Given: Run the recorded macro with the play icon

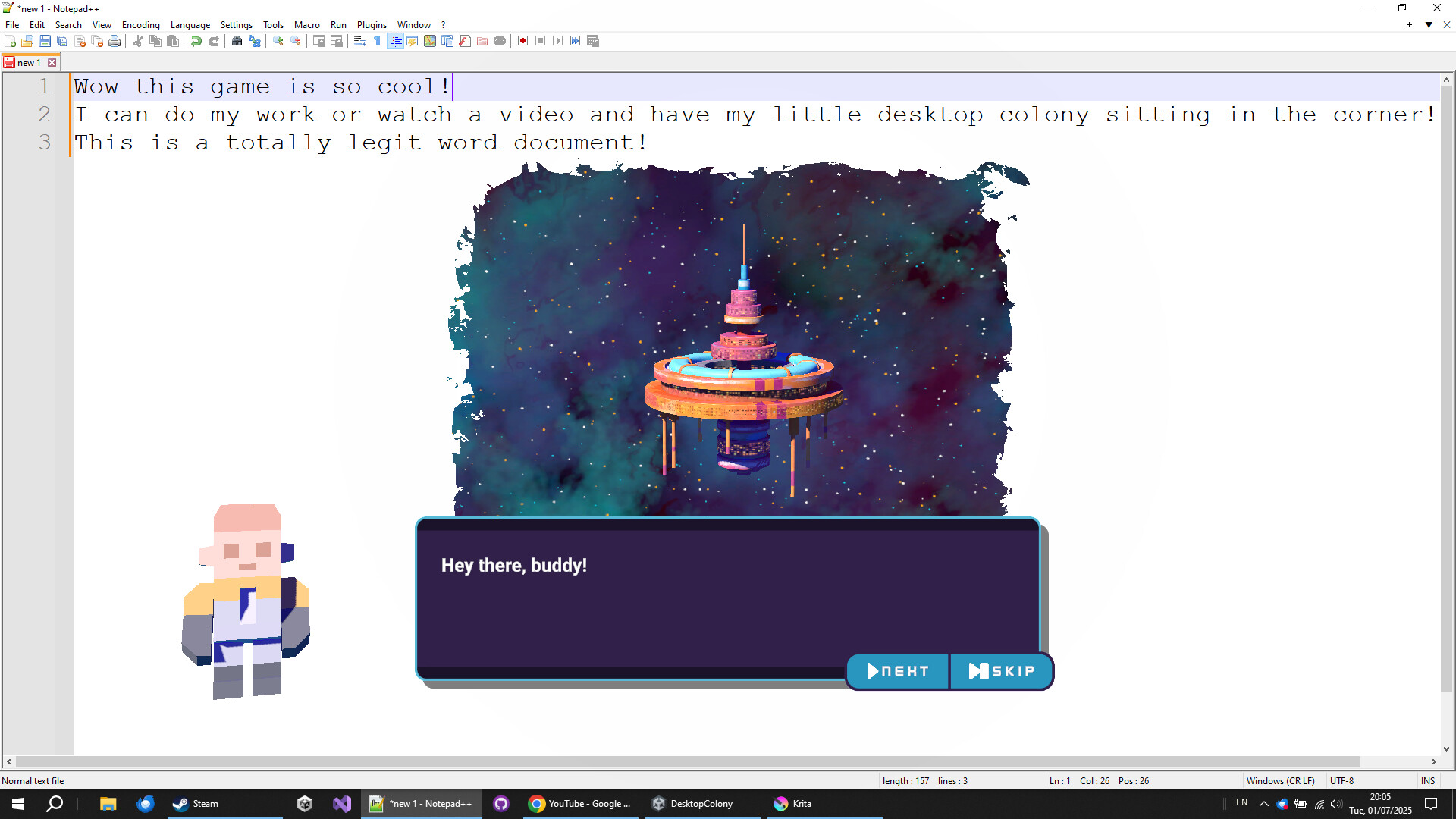Looking at the screenshot, I should (x=558, y=42).
